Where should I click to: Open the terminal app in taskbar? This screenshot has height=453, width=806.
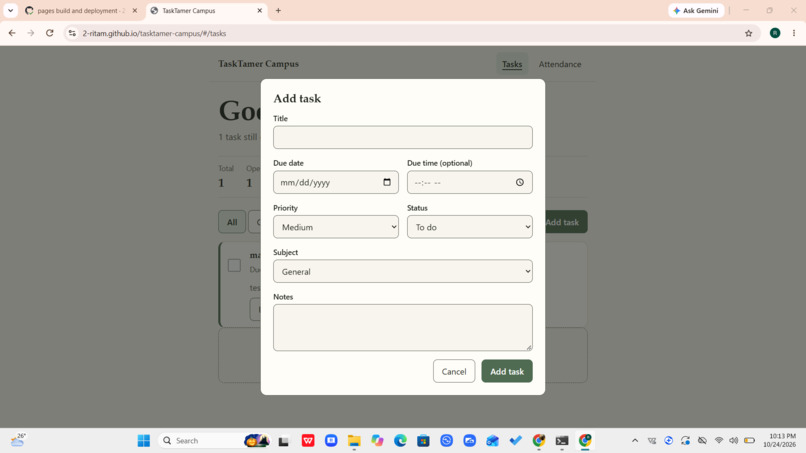pos(562,441)
